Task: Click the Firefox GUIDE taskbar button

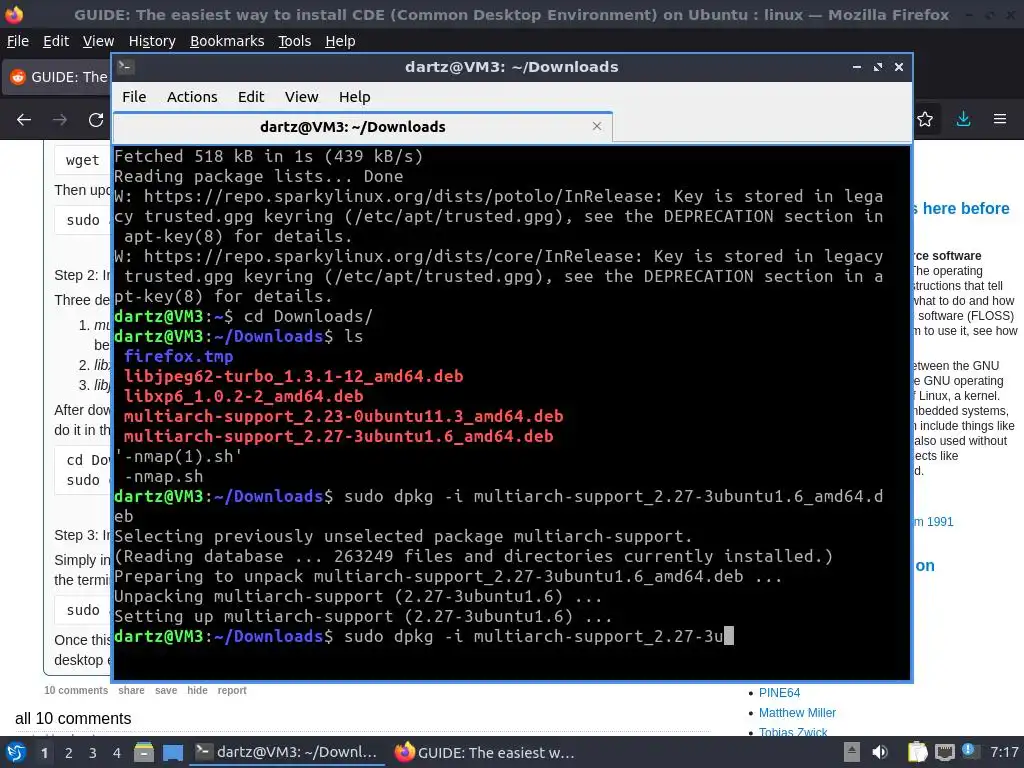Action: pos(485,752)
